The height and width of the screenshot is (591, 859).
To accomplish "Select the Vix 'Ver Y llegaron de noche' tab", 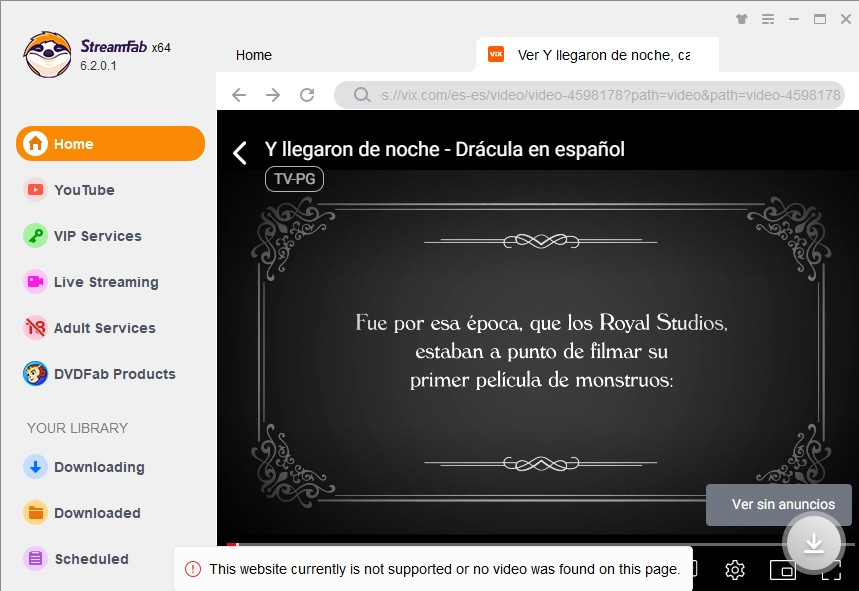I will pyautogui.click(x=600, y=55).
